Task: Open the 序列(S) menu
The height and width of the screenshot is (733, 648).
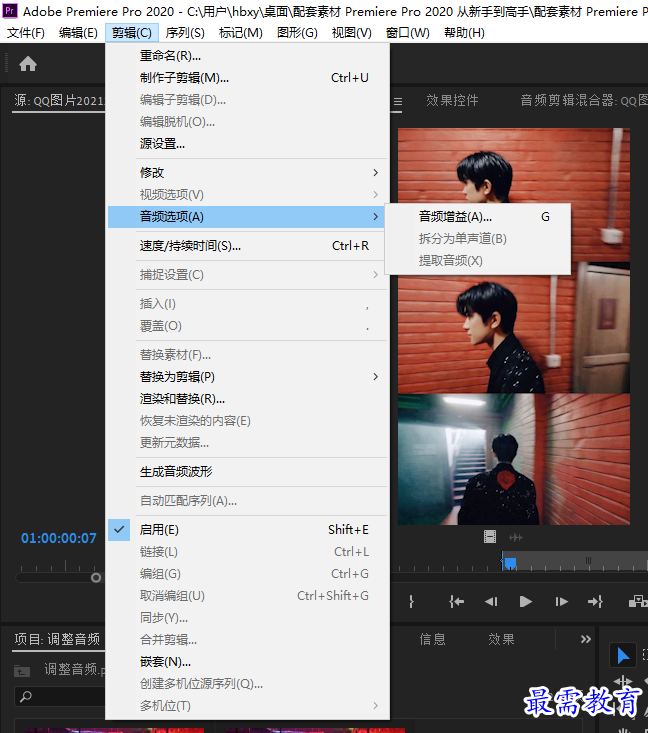Action: pyautogui.click(x=185, y=33)
